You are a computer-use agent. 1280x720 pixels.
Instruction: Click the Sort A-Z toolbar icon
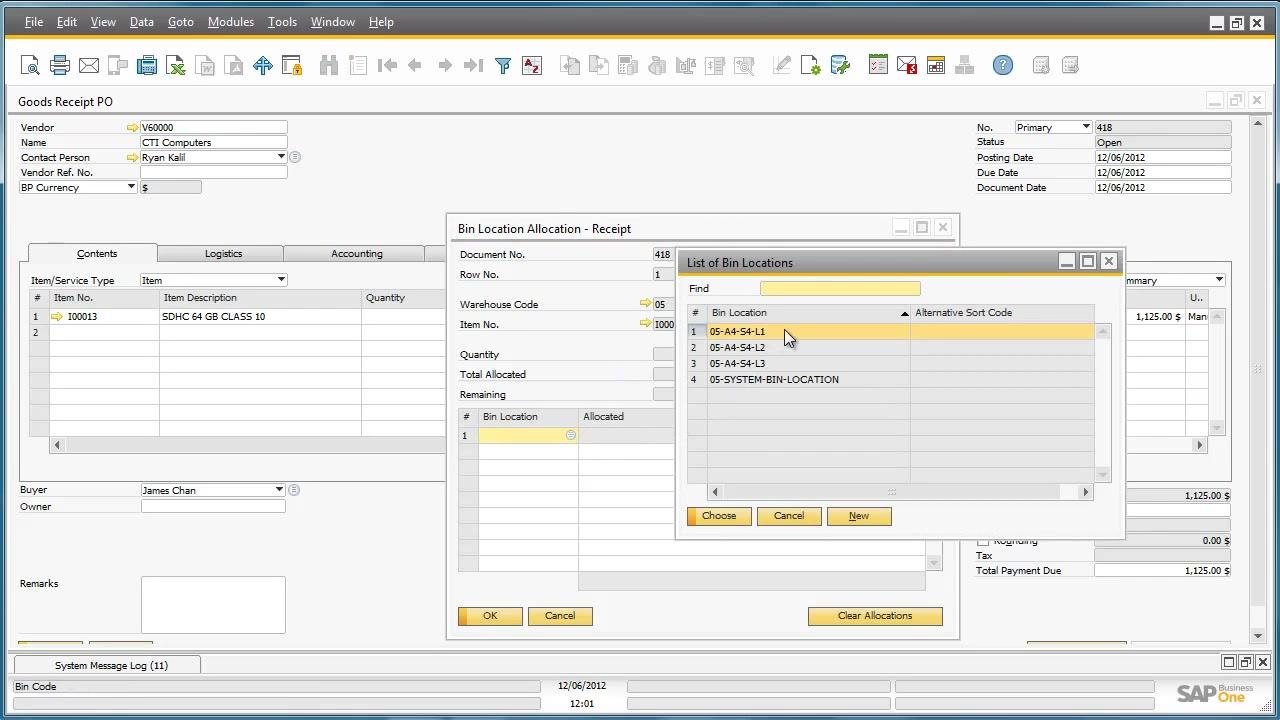tap(532, 66)
